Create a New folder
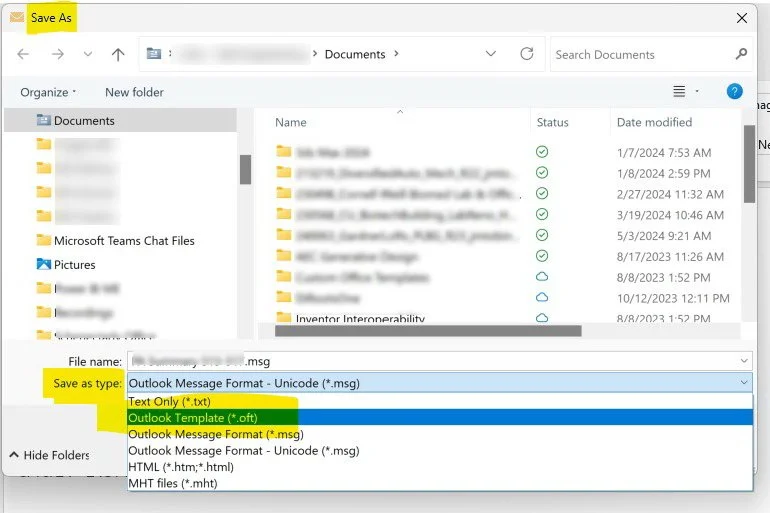The width and height of the screenshot is (770, 513). point(134,92)
